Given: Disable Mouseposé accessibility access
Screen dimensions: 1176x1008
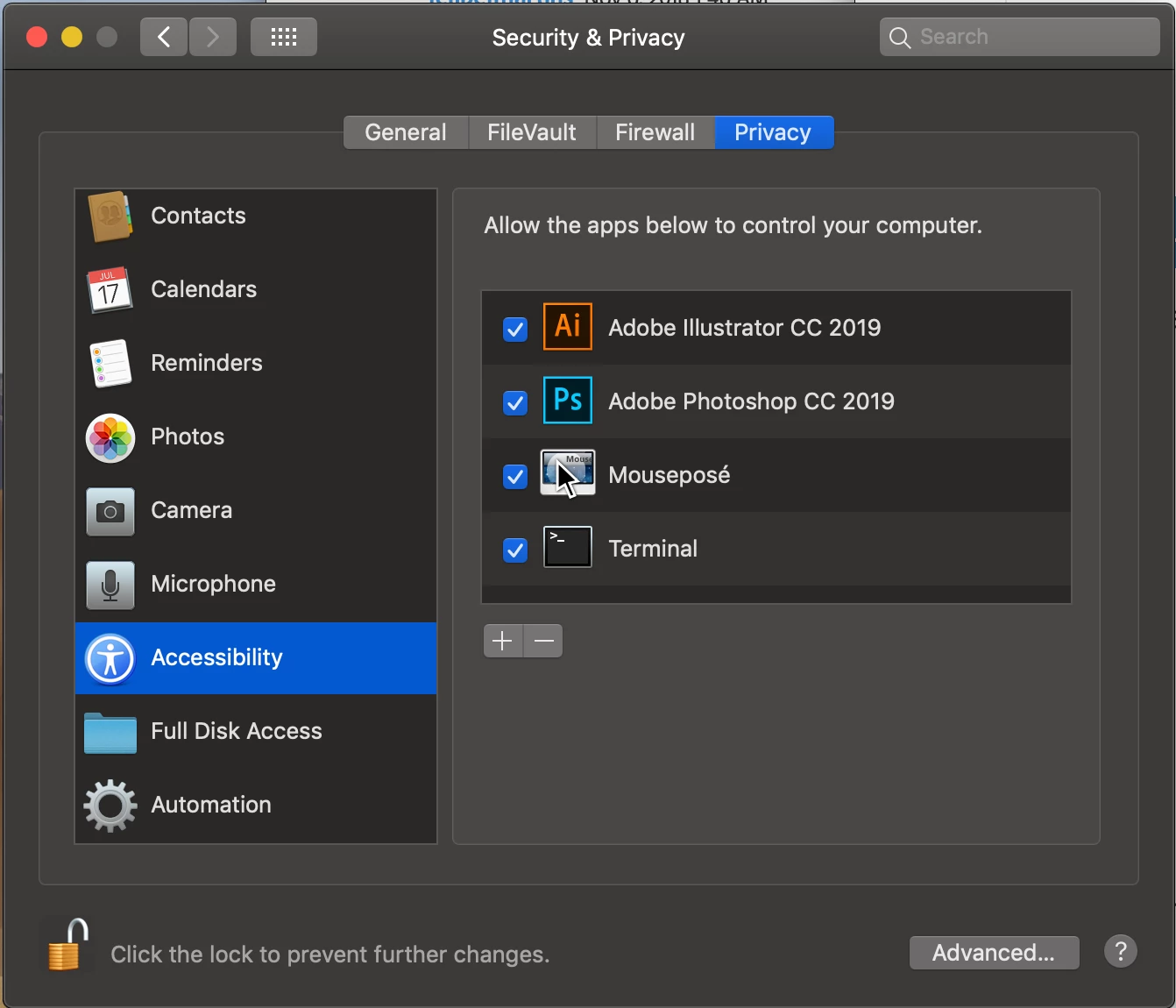Looking at the screenshot, I should coord(515,477).
